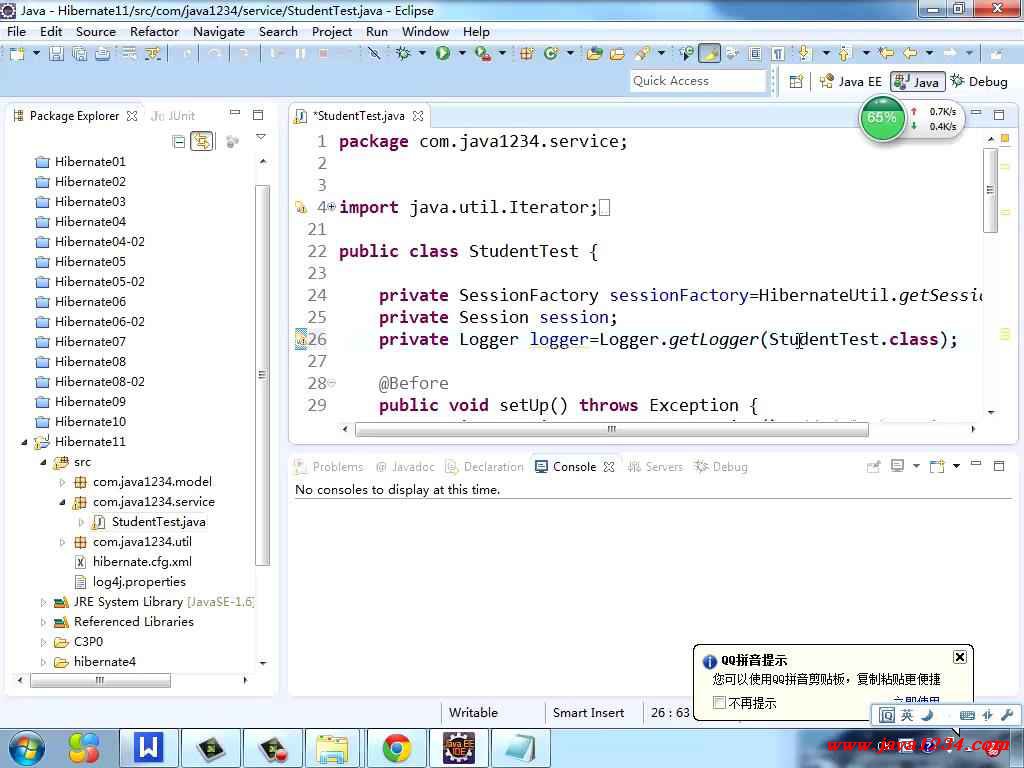Expand the folded imports at line 4
Viewport: 1024px width, 768px height.
332,206
